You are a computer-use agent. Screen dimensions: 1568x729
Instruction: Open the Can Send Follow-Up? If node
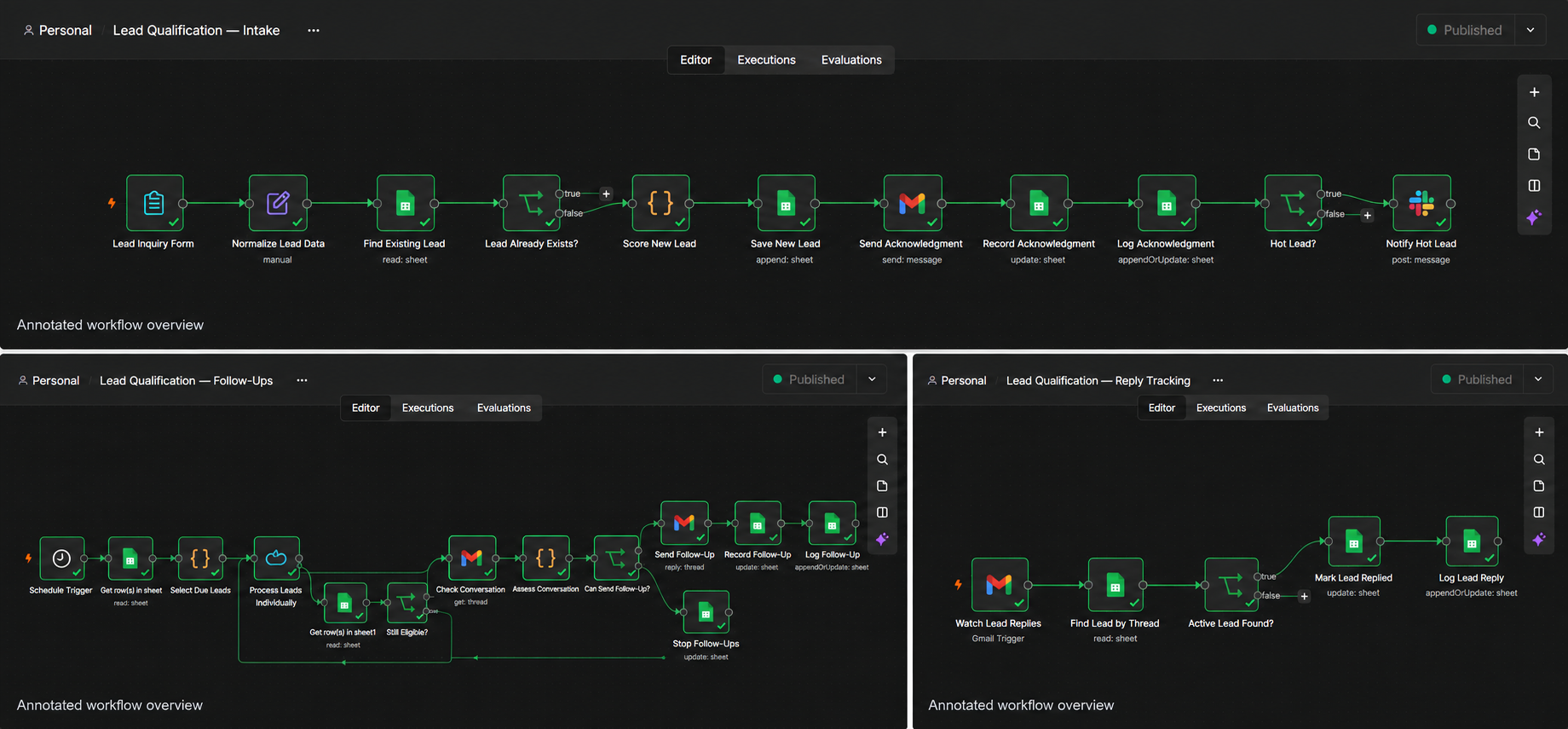616,558
